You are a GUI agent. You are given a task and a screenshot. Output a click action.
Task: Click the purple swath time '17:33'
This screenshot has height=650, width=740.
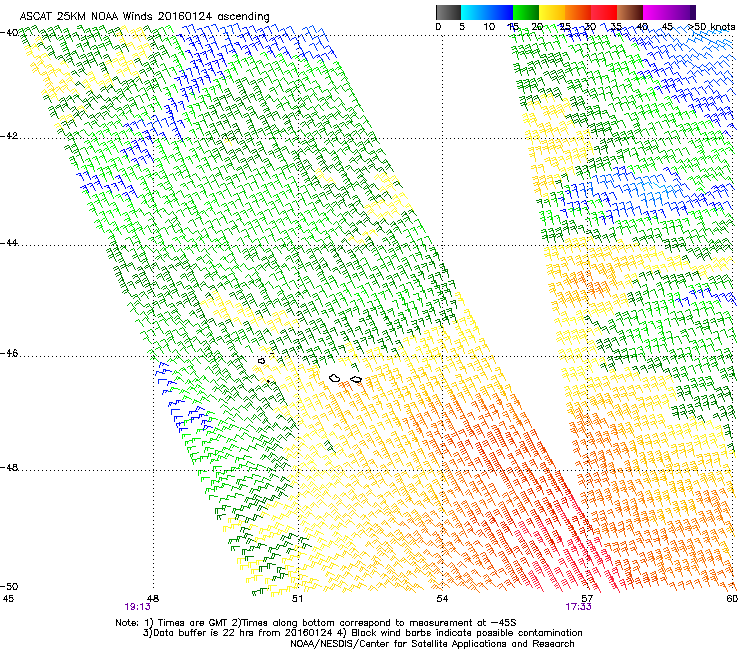click(578, 607)
